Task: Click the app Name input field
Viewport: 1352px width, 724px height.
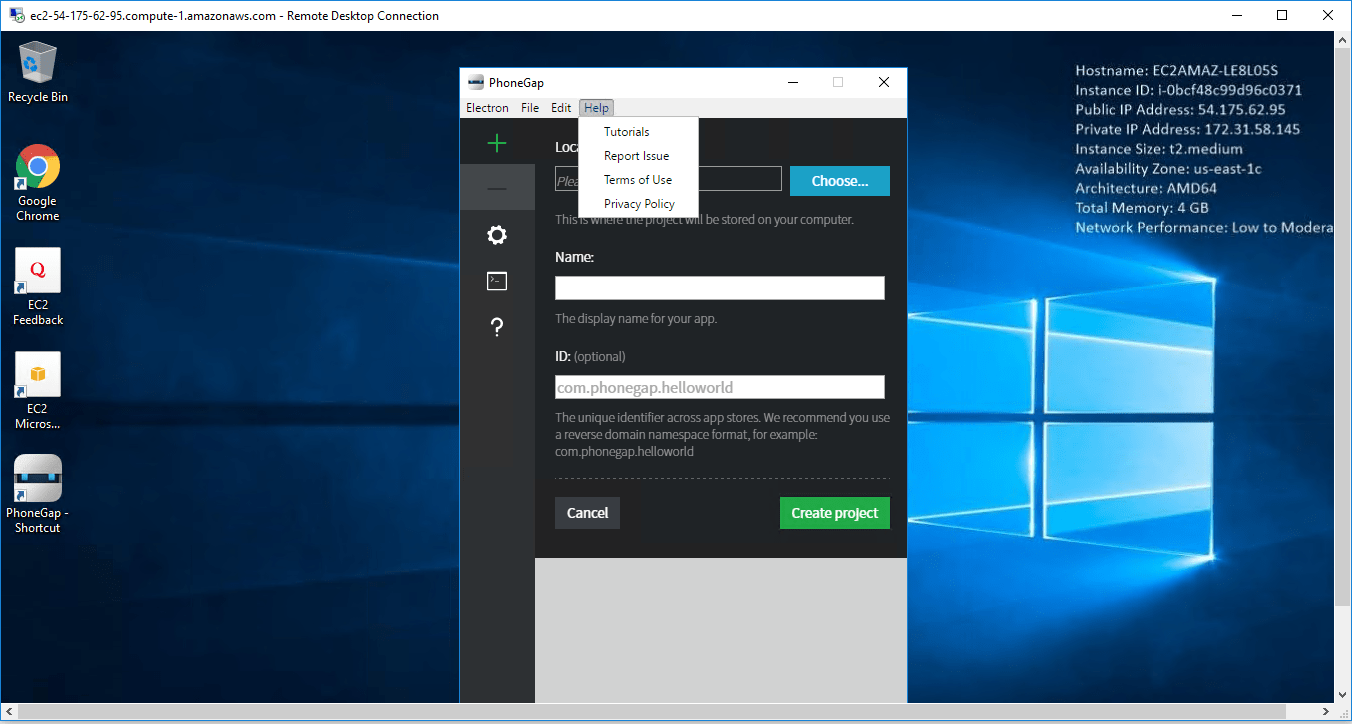Action: point(719,288)
